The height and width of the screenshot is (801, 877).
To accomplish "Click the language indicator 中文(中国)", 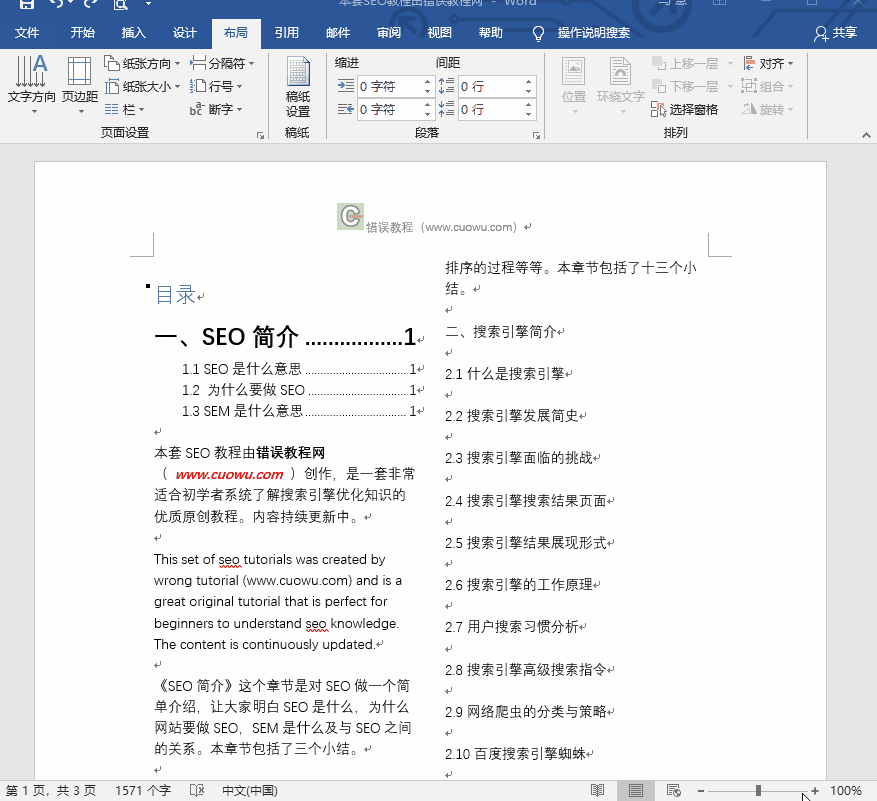I will [x=249, y=790].
